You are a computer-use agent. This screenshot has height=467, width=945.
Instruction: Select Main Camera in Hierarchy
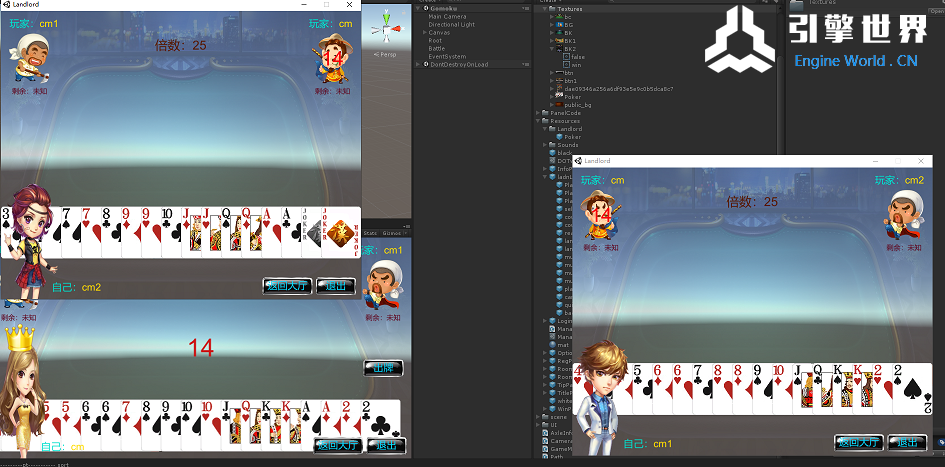[x=447, y=17]
